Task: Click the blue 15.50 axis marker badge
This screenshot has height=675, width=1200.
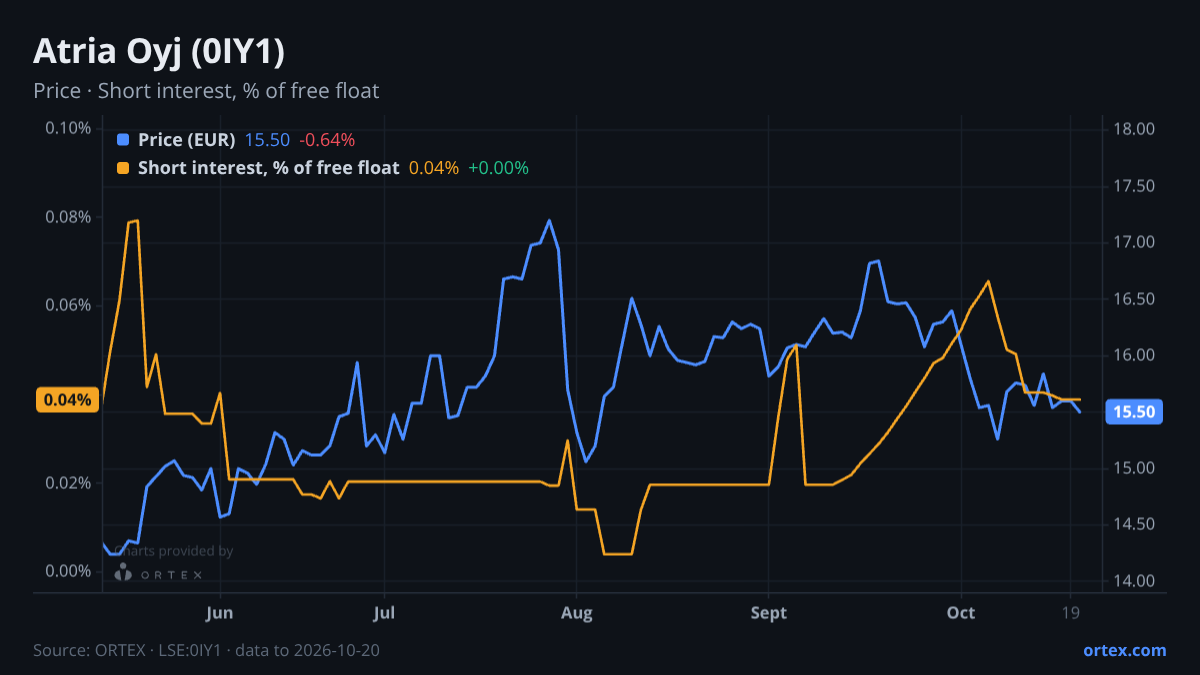Action: (x=1134, y=412)
